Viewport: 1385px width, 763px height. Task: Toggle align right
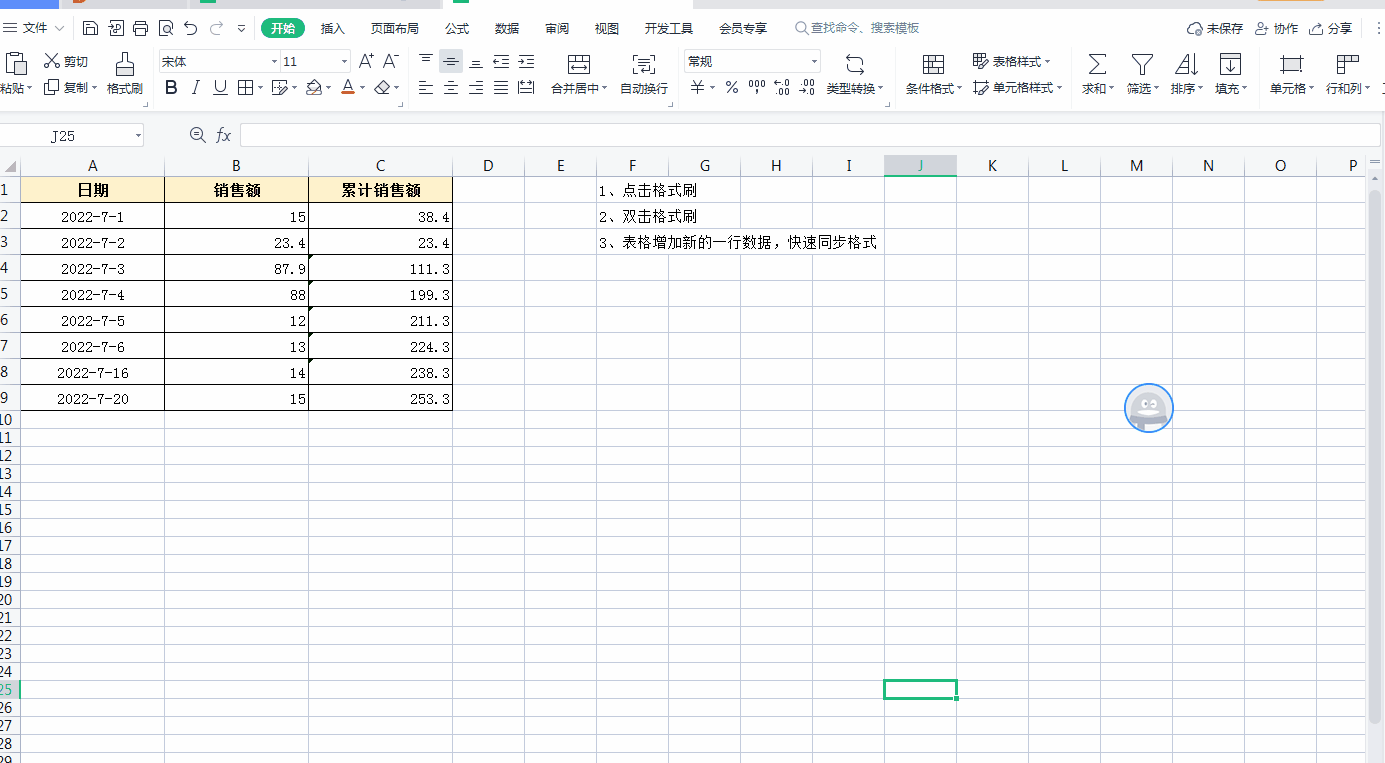pyautogui.click(x=476, y=88)
